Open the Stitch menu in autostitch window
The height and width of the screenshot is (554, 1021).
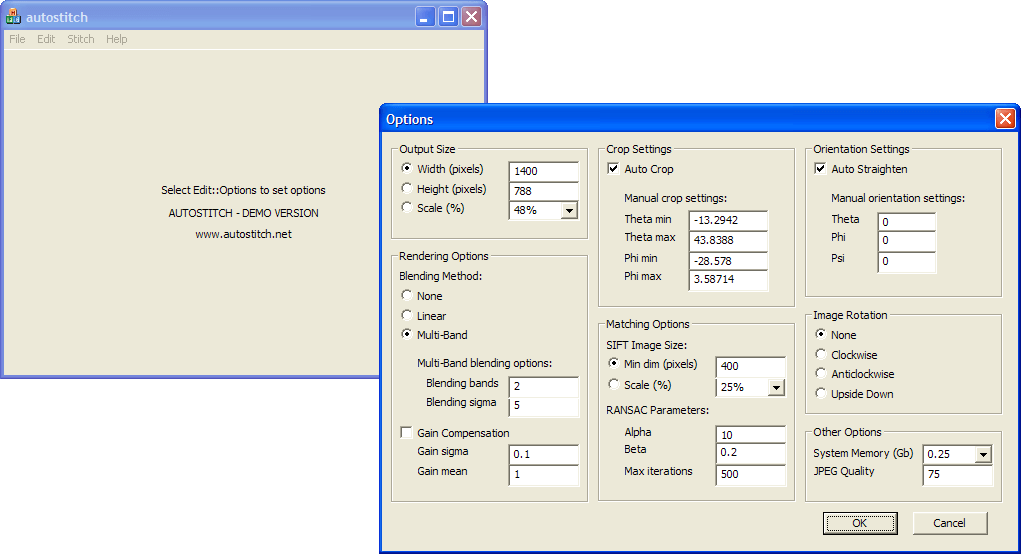[x=81, y=39]
